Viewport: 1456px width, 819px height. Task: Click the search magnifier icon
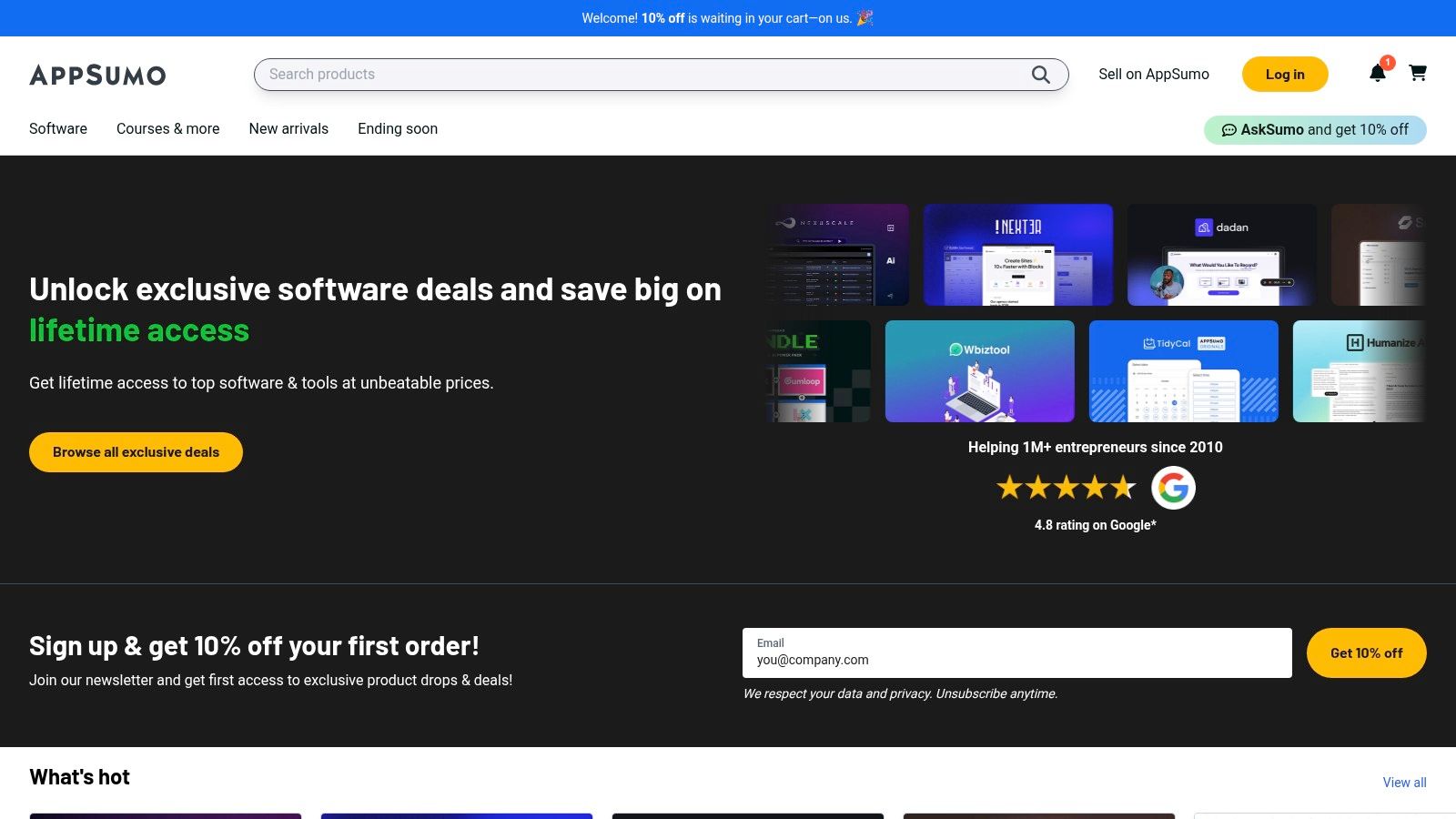(x=1040, y=75)
